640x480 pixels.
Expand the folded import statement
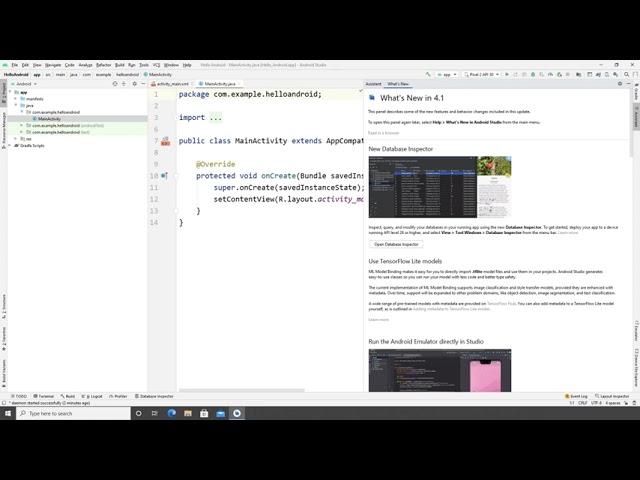(216, 118)
